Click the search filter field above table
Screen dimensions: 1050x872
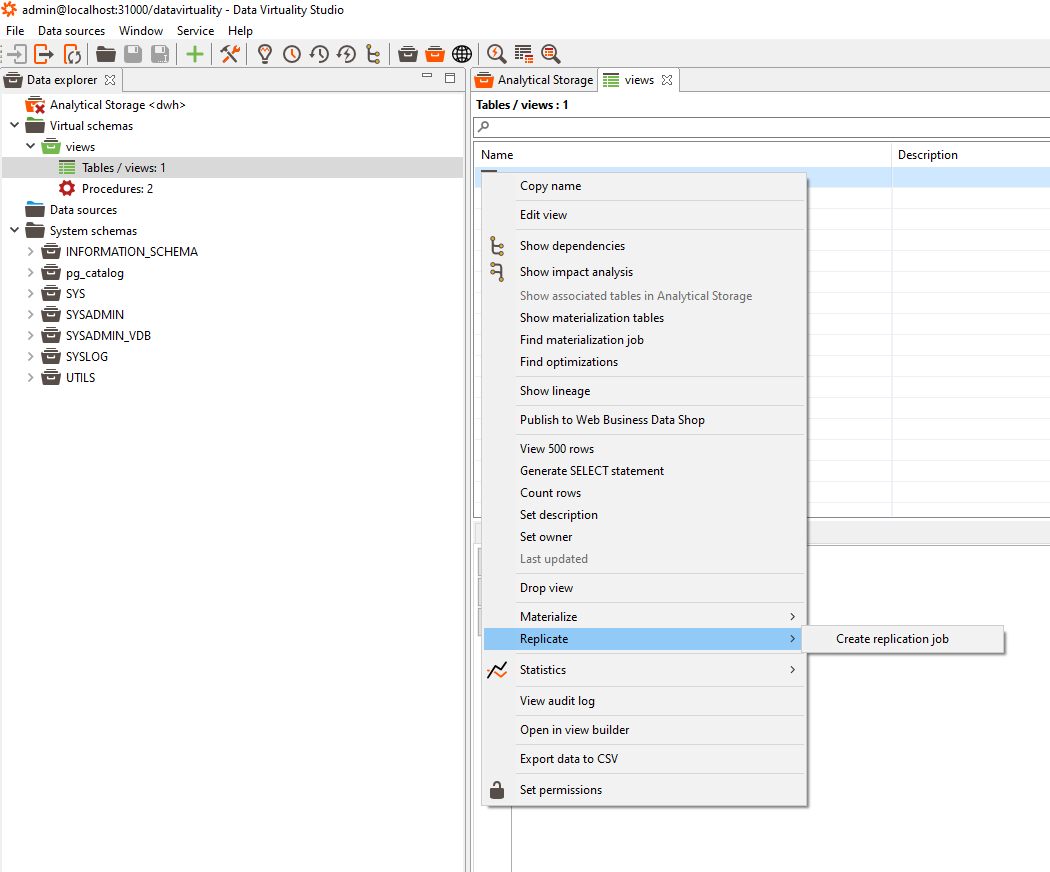(760, 127)
